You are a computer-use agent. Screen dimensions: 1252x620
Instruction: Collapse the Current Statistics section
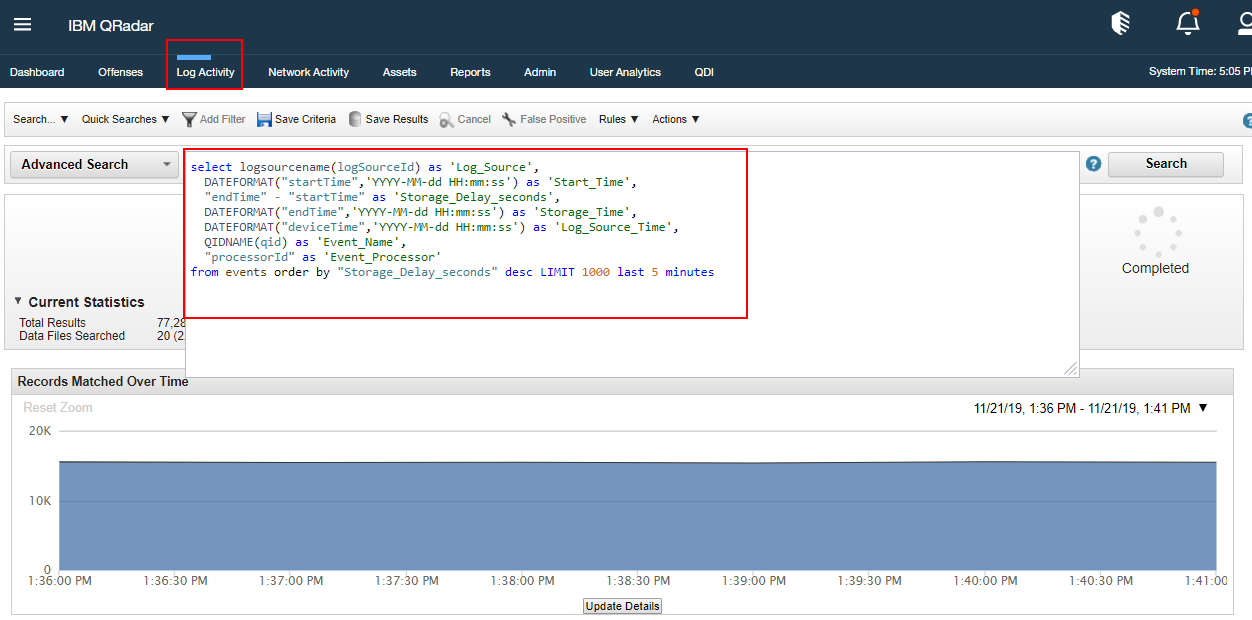(18, 302)
